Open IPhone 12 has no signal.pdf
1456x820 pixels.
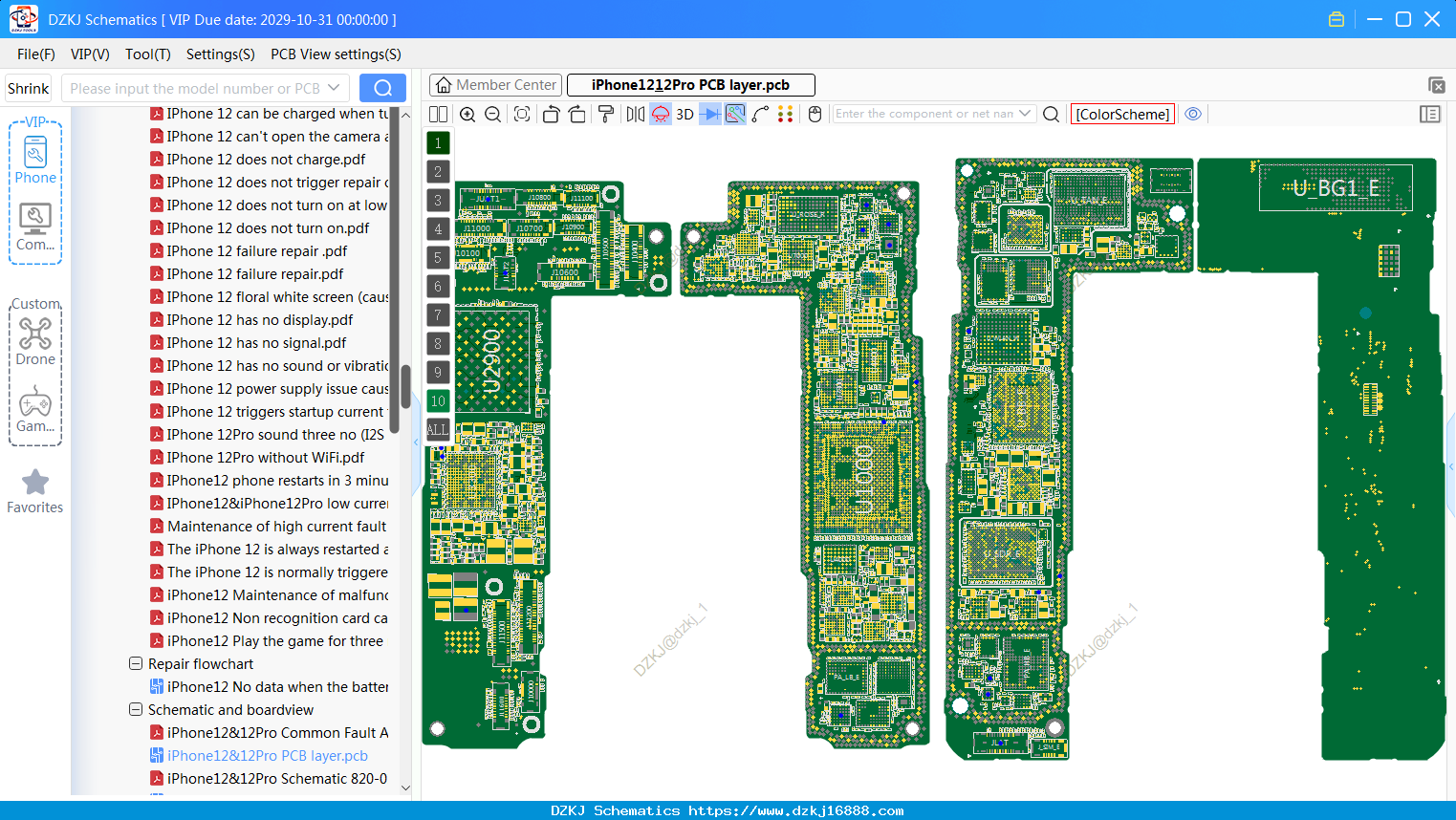tap(256, 342)
